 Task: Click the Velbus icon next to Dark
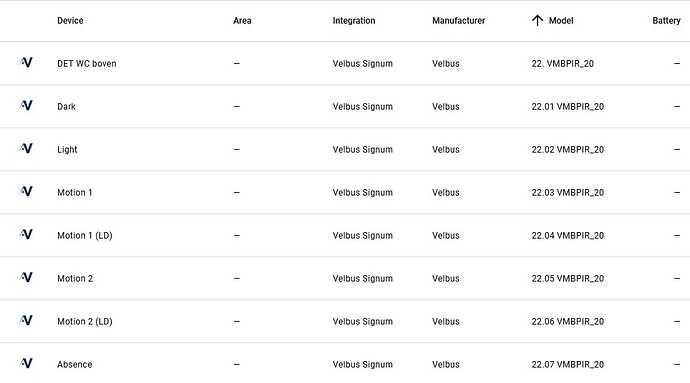click(x=26, y=105)
